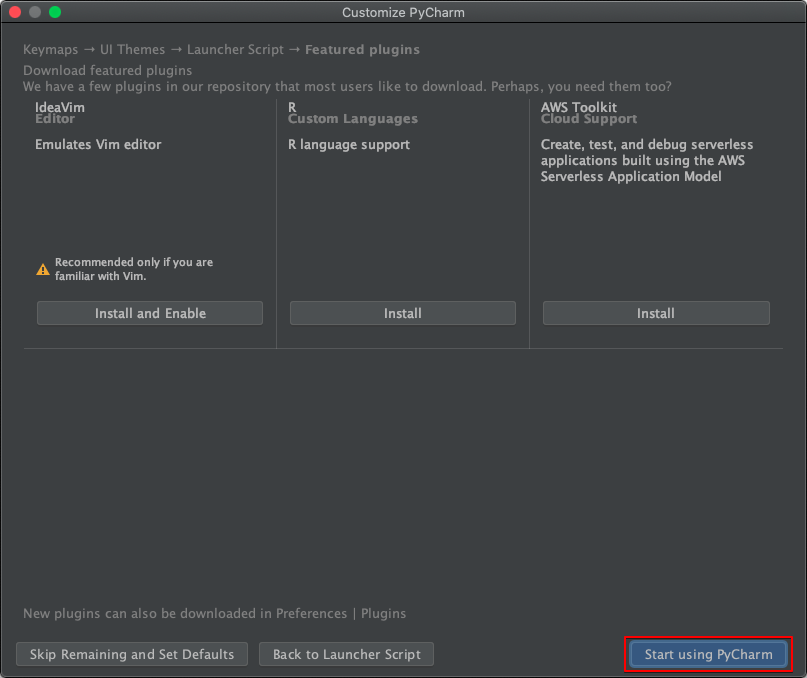Install the AWS Toolkit plugin
The height and width of the screenshot is (678, 807).
pyautogui.click(x=656, y=313)
